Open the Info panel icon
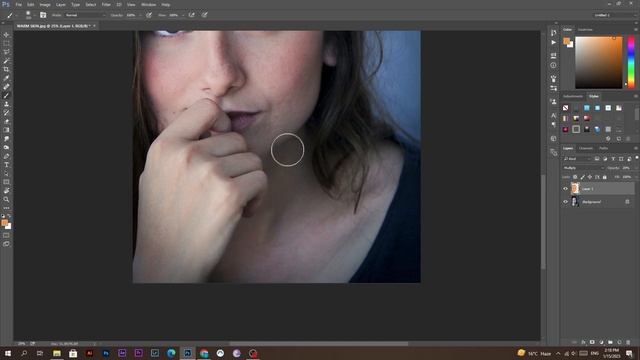Screen dimensions: 640x360 (x=553, y=65)
